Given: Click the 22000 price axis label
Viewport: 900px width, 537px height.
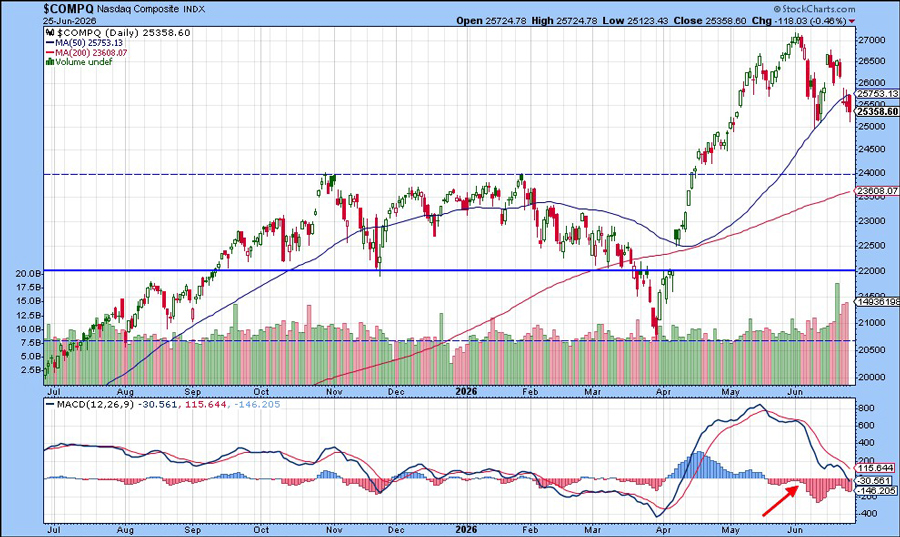Looking at the screenshot, I should coord(871,270).
